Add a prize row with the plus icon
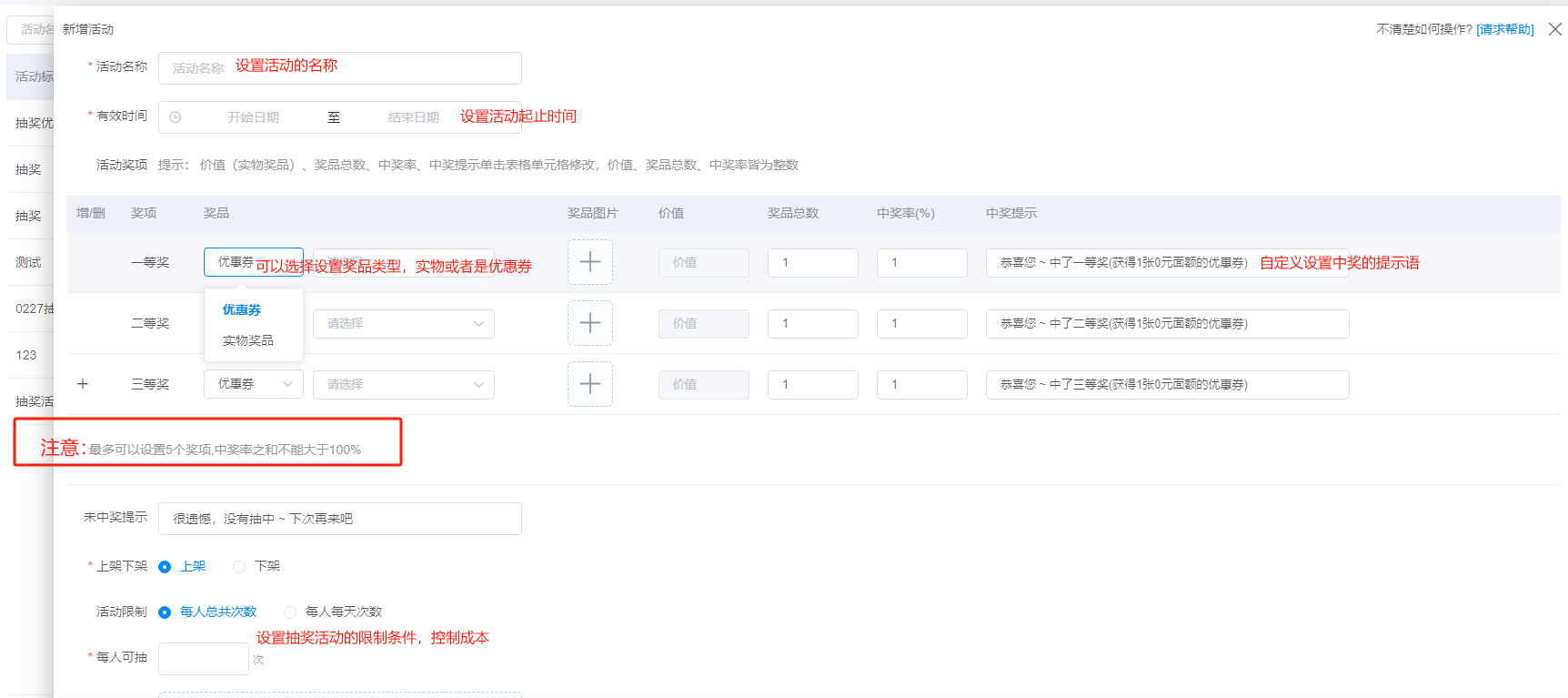Image resolution: width=1568 pixels, height=698 pixels. click(83, 384)
